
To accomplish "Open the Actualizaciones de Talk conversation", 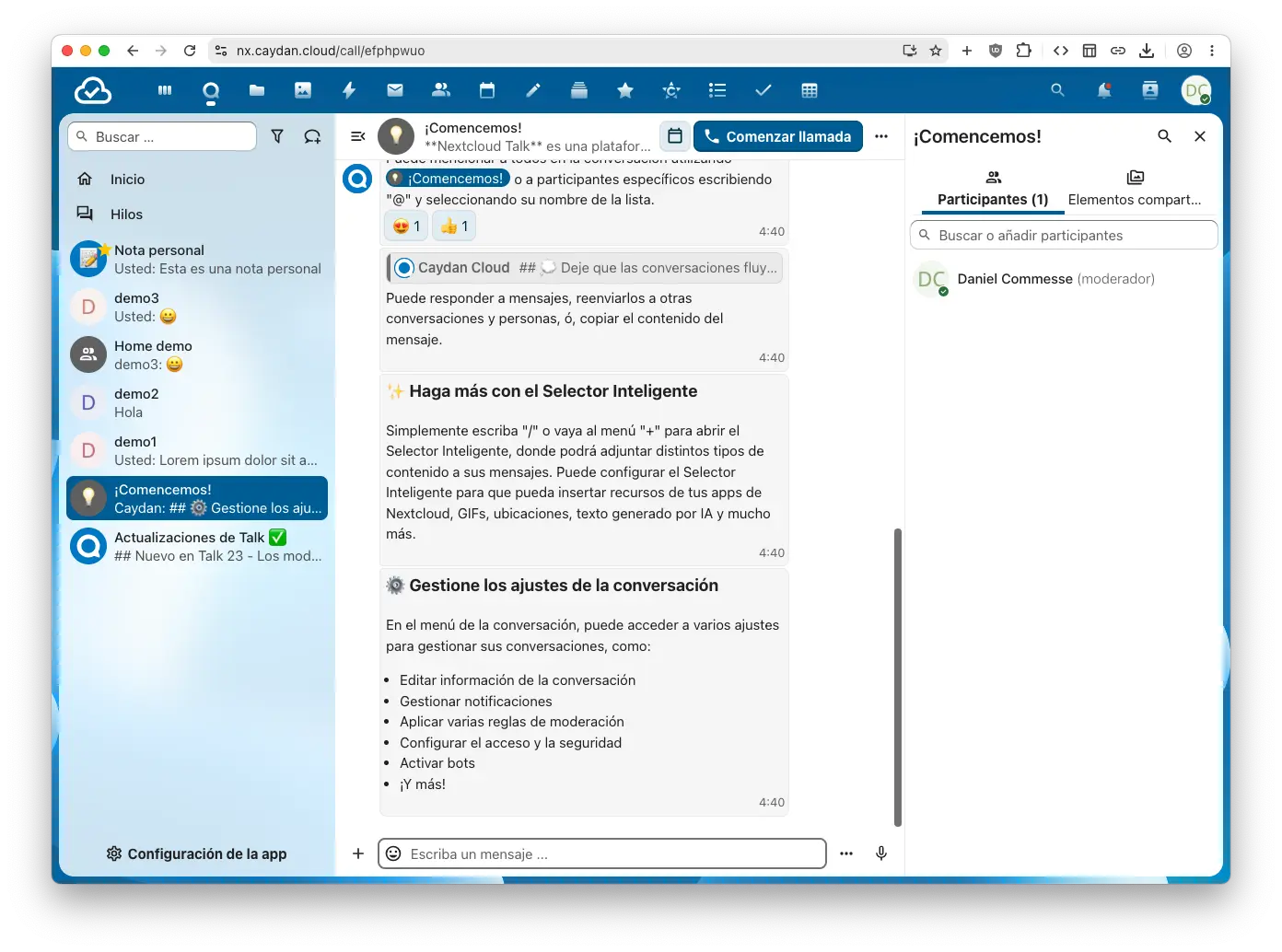I will [197, 547].
